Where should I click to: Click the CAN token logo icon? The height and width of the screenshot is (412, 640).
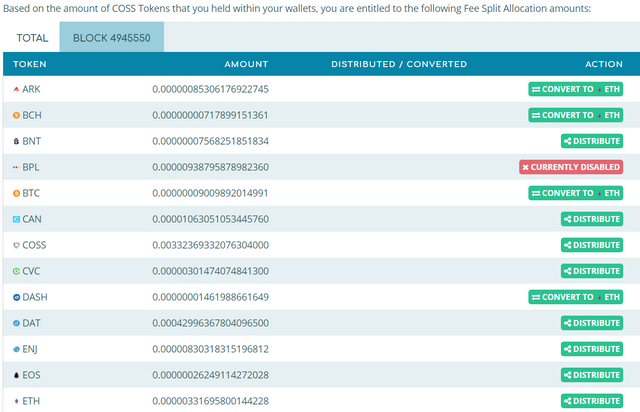pos(16,219)
